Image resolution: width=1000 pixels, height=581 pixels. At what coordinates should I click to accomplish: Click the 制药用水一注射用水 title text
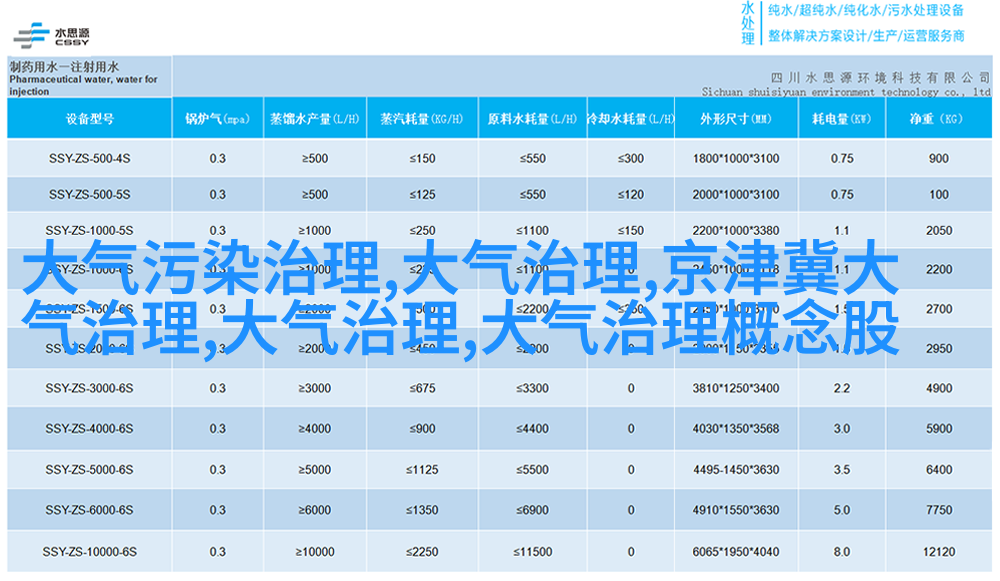click(x=64, y=66)
